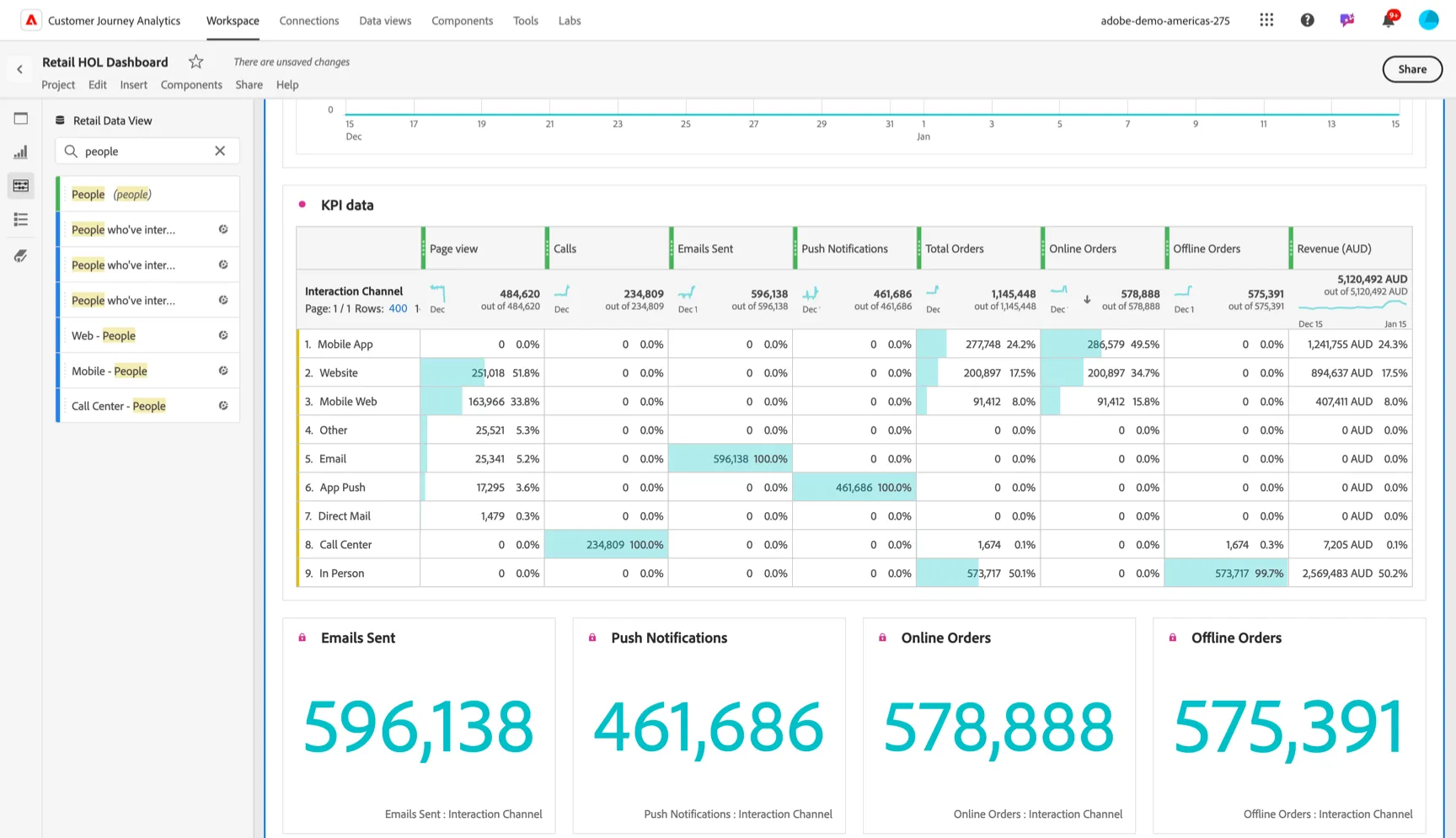Click the Share button
Image resolution: width=1456 pixels, height=838 pixels.
tap(1412, 69)
